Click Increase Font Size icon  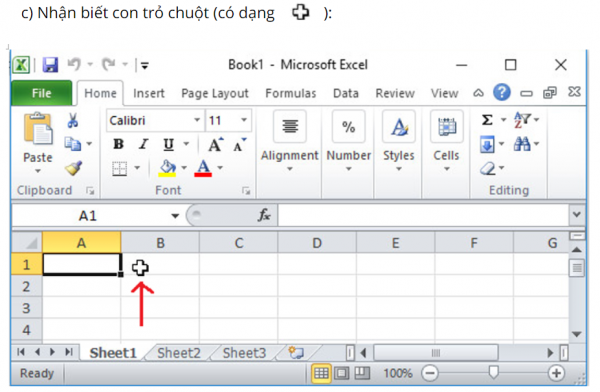tap(216, 145)
